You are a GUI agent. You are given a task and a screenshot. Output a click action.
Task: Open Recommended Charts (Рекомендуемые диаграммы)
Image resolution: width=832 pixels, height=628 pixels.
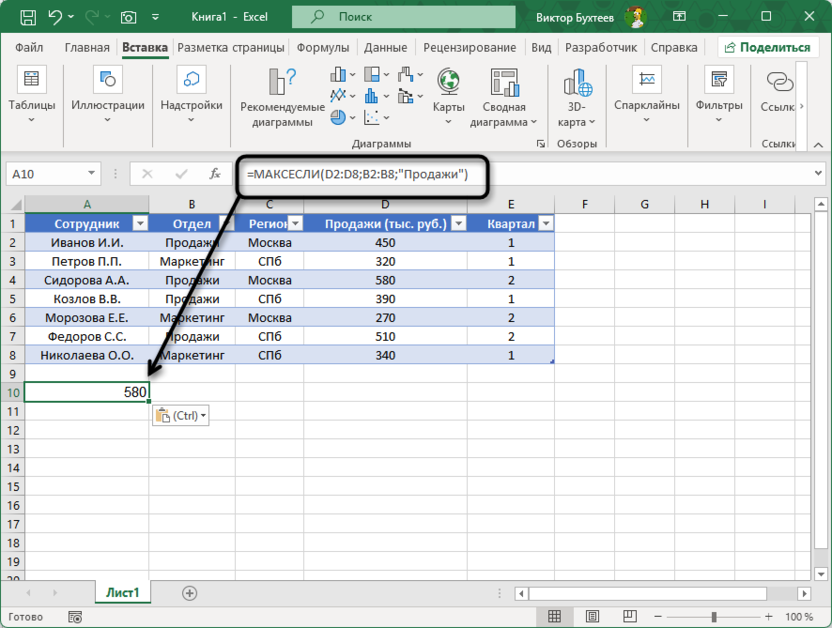pos(282,98)
